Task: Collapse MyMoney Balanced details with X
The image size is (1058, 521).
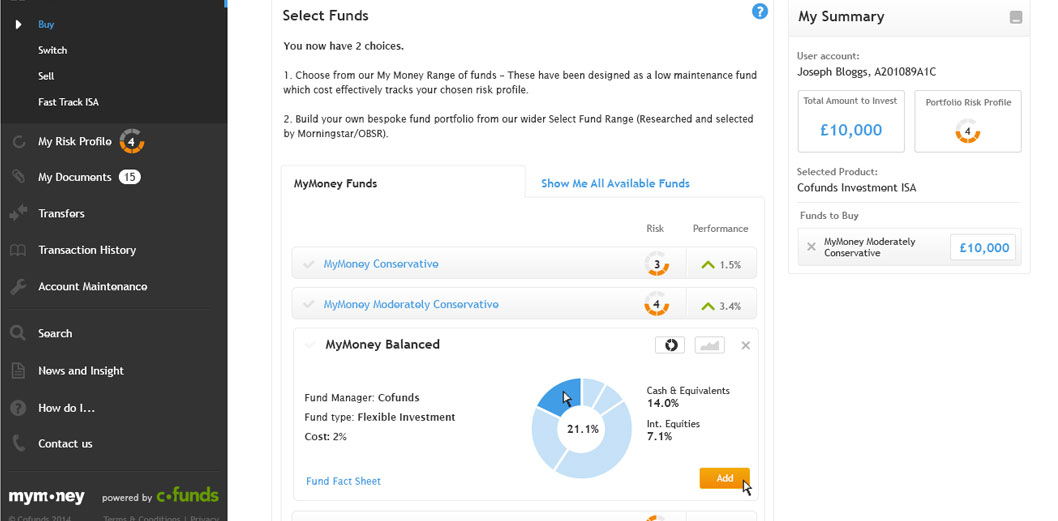Action: click(746, 346)
